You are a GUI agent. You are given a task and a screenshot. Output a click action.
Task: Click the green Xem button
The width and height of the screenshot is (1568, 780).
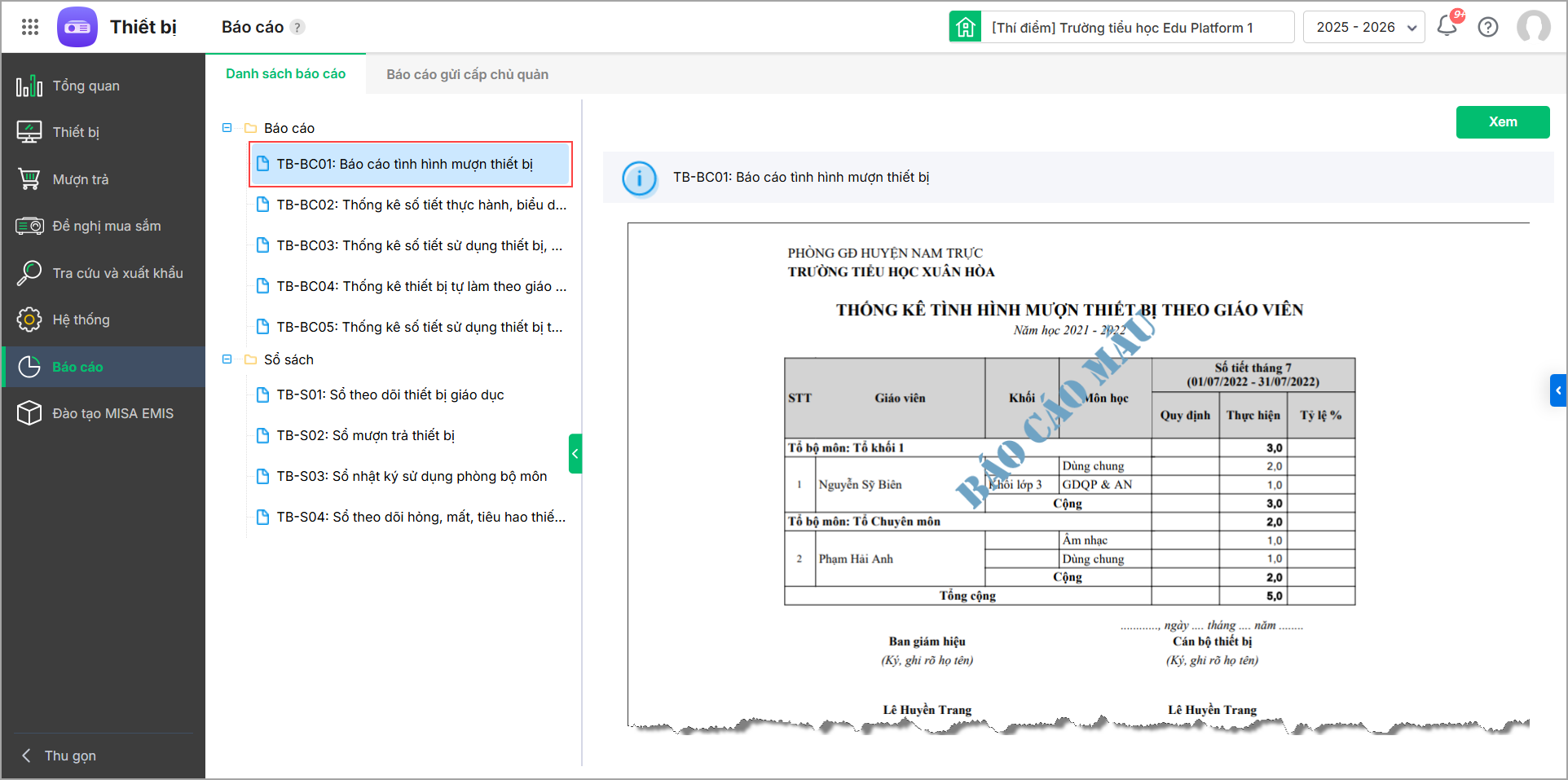coord(1503,122)
